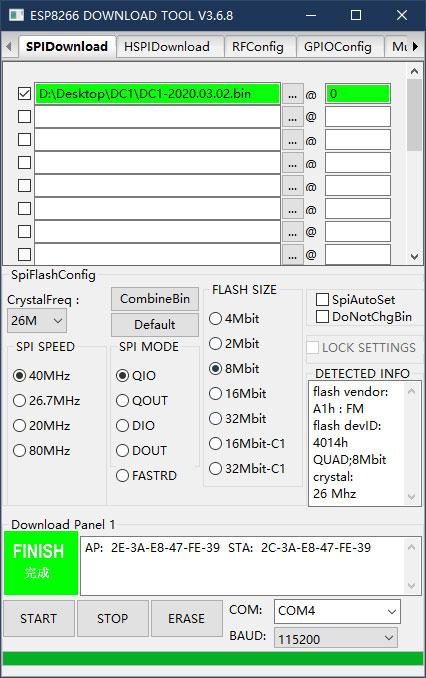The image size is (426, 678).
Task: Click the file list scrollbar thumb
Action: tap(414, 115)
